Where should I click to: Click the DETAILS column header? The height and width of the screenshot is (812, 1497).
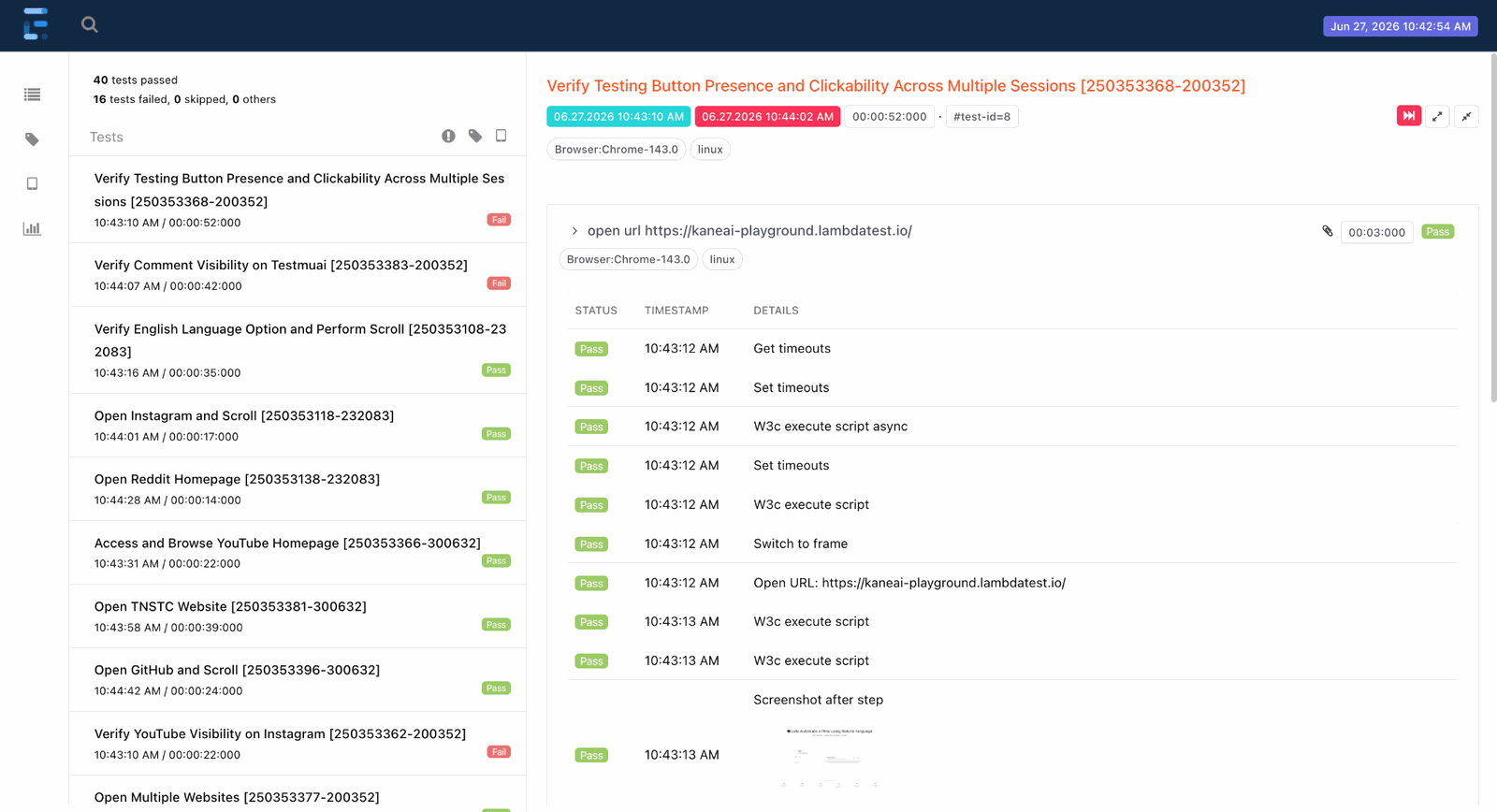coord(776,311)
